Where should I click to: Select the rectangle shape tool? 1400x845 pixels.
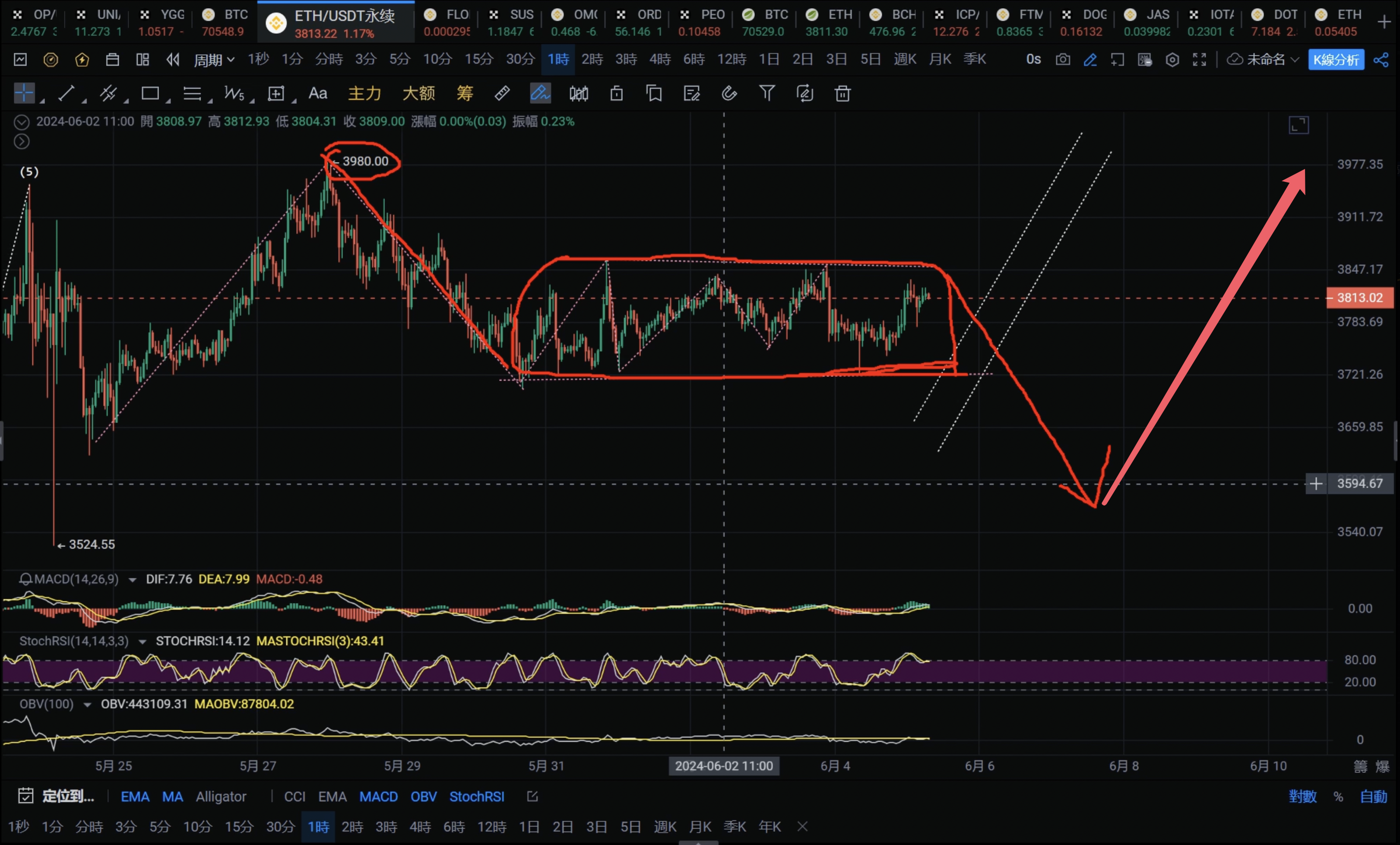tap(150, 93)
